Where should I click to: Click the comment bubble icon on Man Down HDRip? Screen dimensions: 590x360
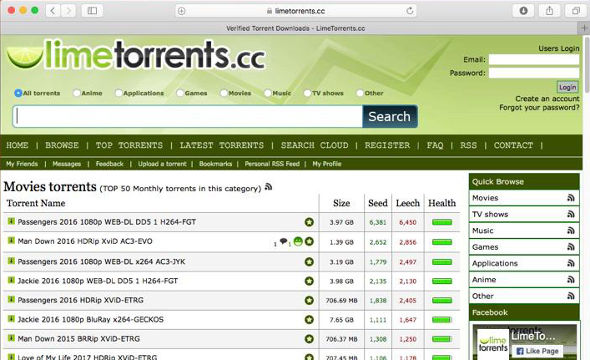283,242
